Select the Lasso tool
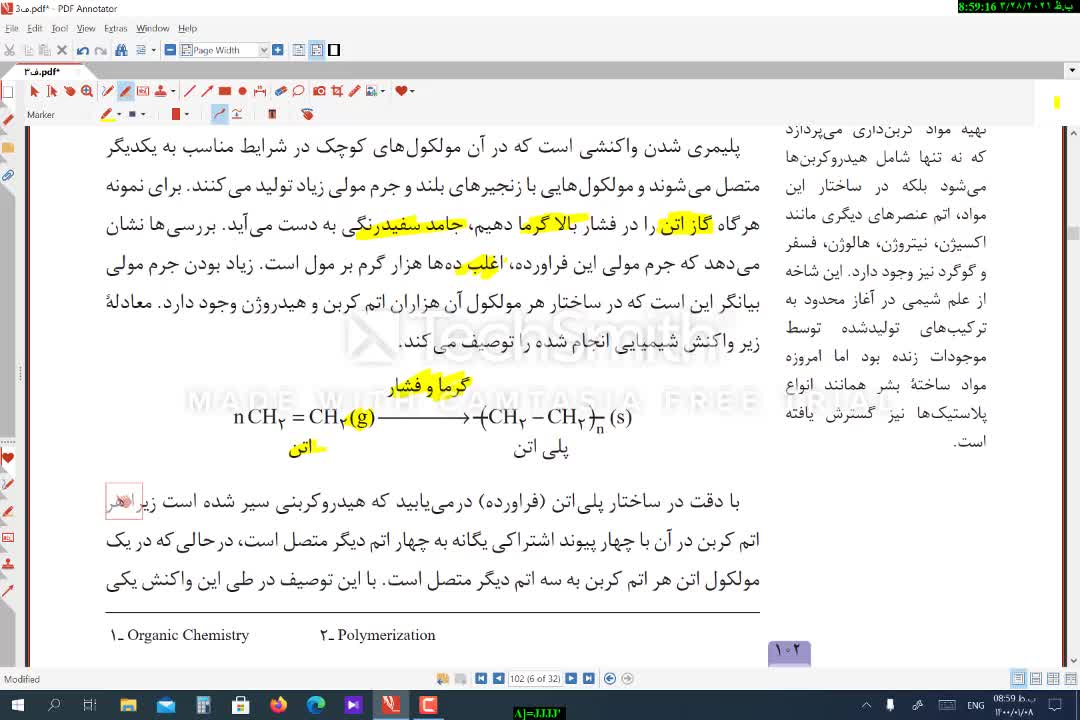The image size is (1080, 720). coord(298,91)
